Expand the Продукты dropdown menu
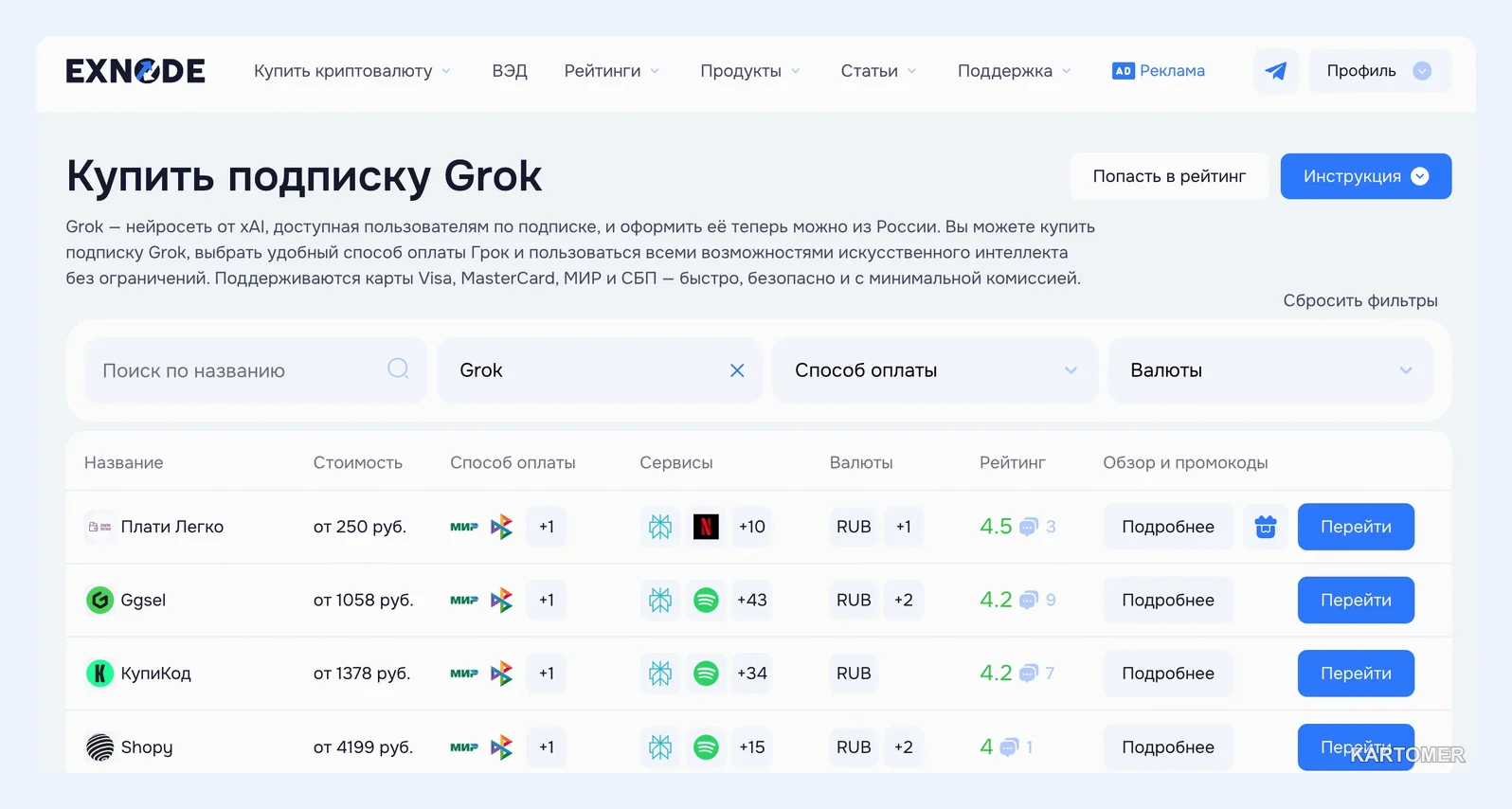The height and width of the screenshot is (809, 1512). [x=750, y=71]
